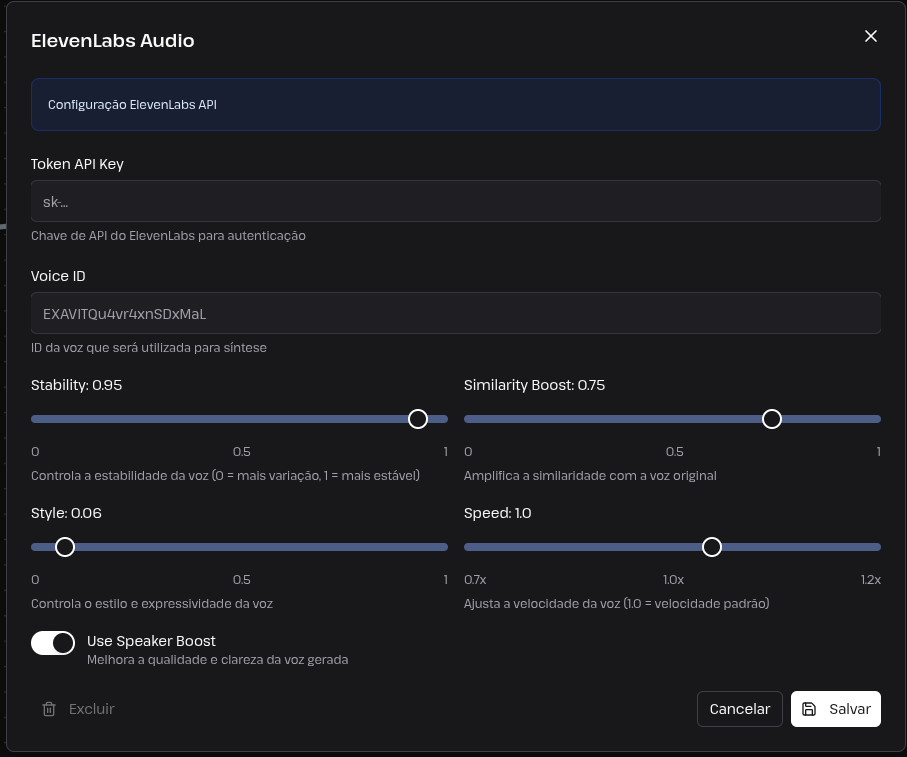Click the Speed: 1.0 label
This screenshot has height=757, width=907.
click(x=497, y=513)
